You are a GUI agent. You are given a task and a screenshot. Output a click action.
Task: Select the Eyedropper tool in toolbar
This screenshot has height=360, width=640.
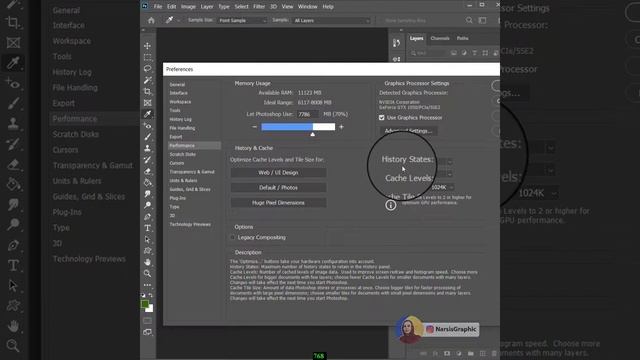147,114
